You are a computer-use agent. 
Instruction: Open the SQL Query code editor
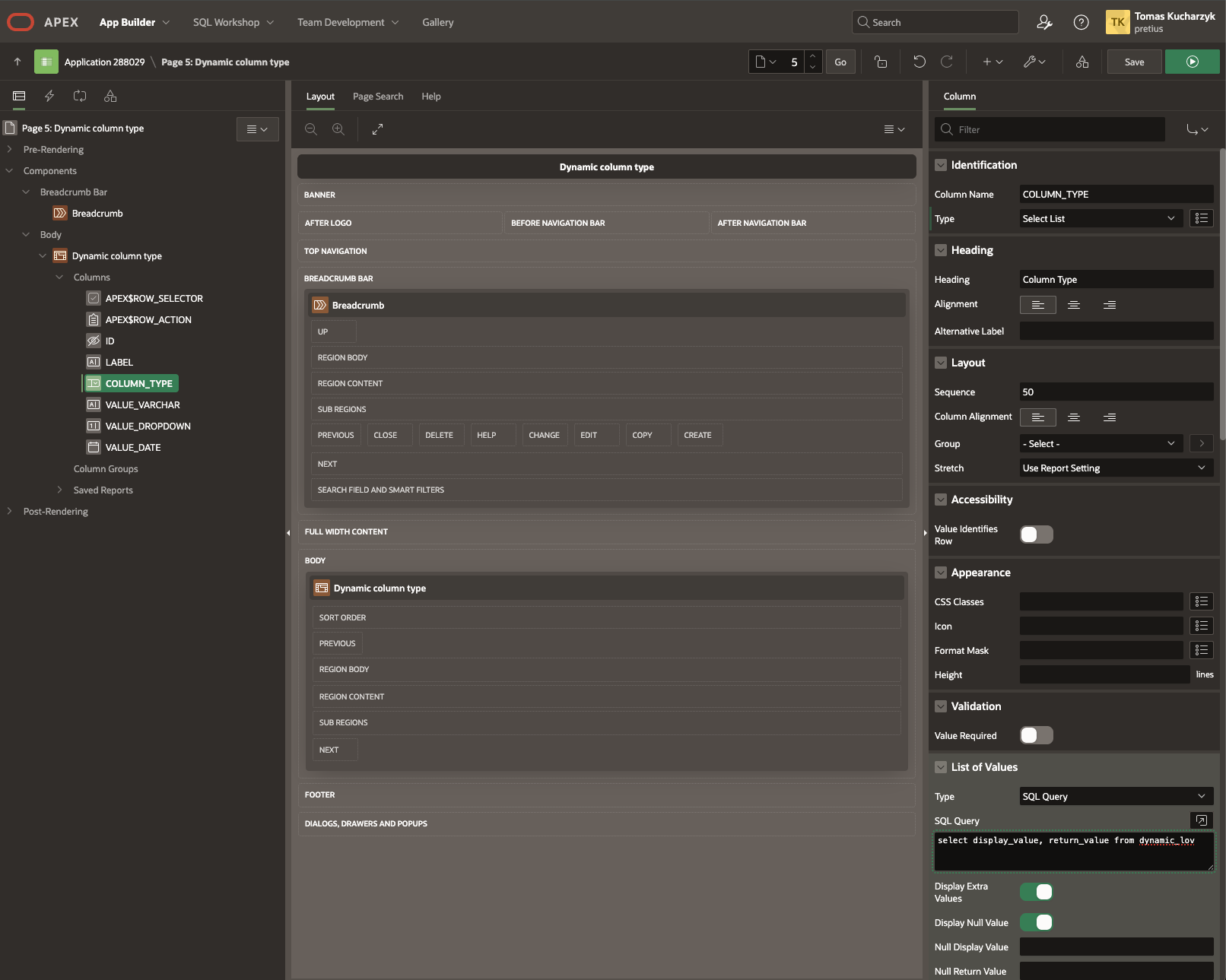pyautogui.click(x=1201, y=820)
